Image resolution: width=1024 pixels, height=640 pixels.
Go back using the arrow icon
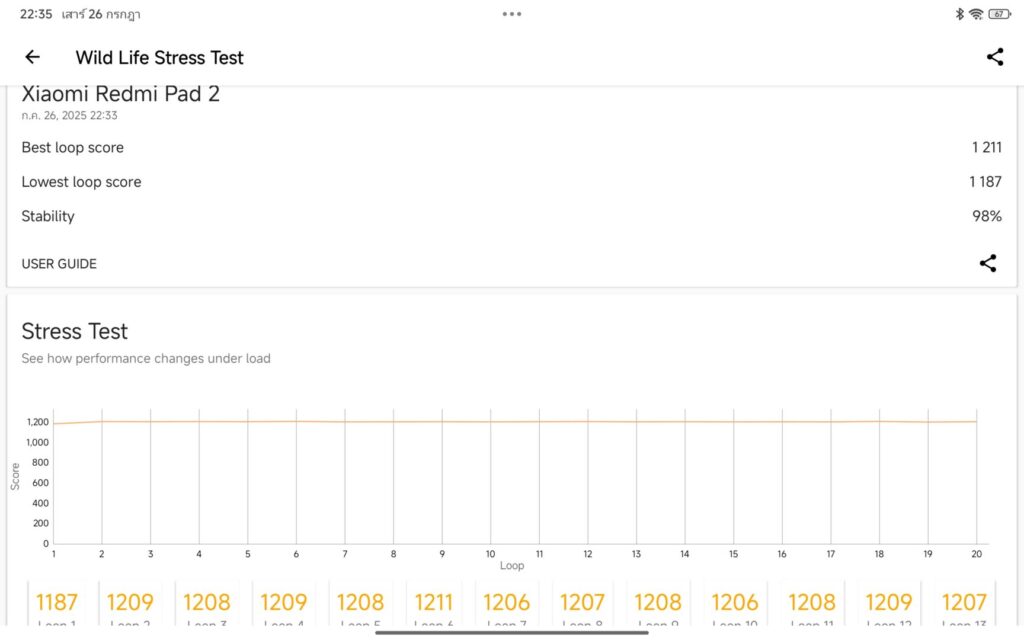tap(32, 57)
